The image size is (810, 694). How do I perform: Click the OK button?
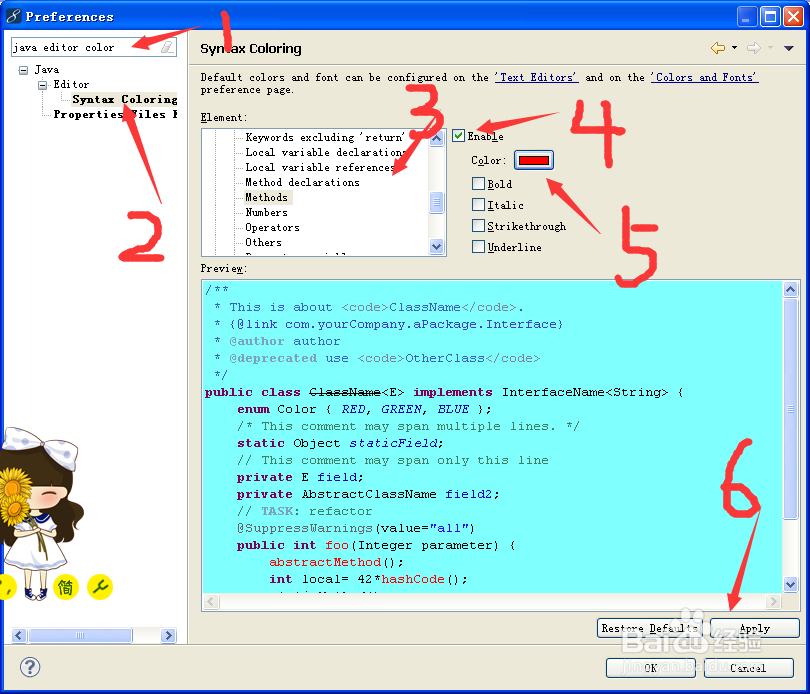(x=650, y=668)
